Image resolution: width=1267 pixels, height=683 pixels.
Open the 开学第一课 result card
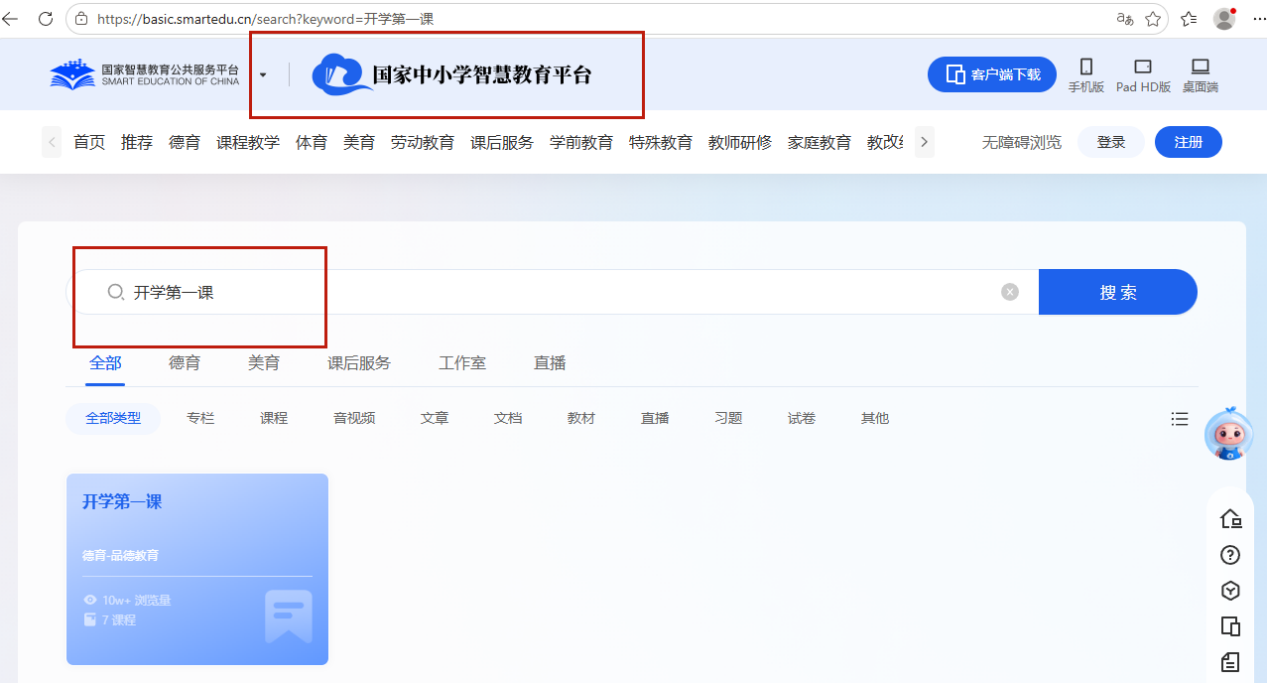tap(197, 569)
